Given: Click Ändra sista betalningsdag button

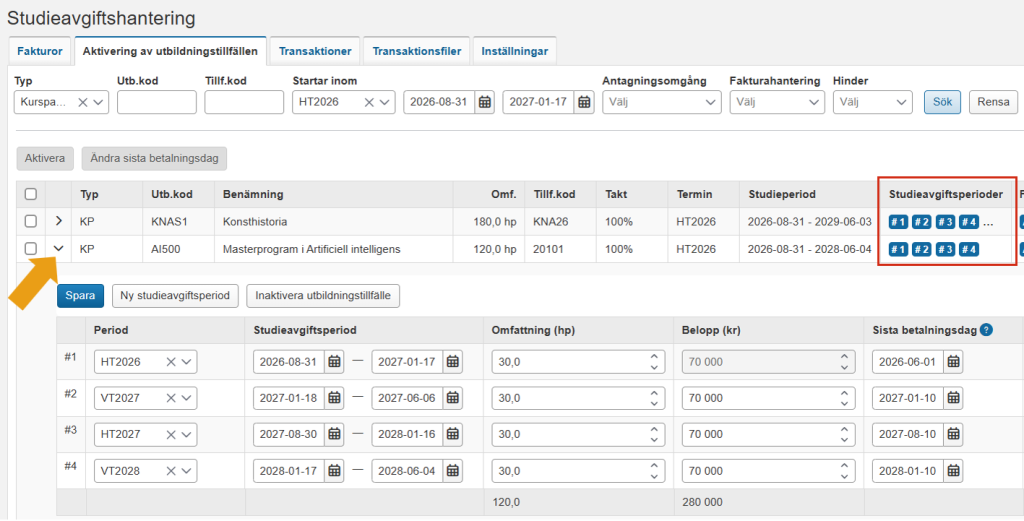Looking at the screenshot, I should coord(154,159).
